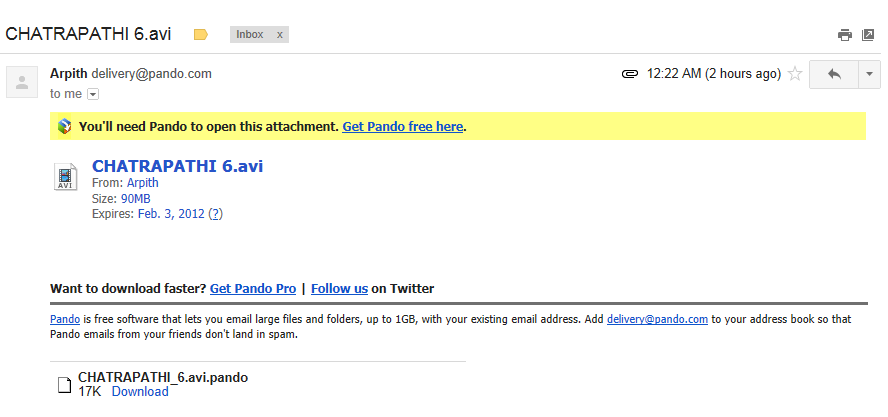Click the expiry help question mark
This screenshot has height=417, width=888.
[215, 213]
